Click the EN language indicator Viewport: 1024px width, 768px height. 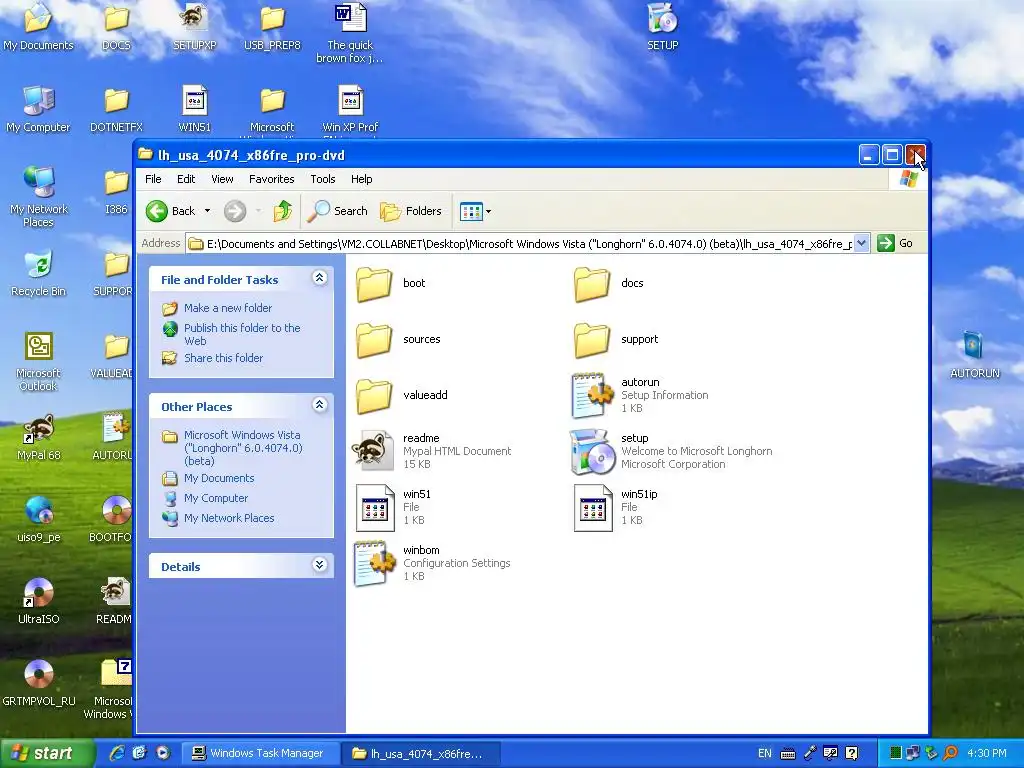[x=765, y=754]
